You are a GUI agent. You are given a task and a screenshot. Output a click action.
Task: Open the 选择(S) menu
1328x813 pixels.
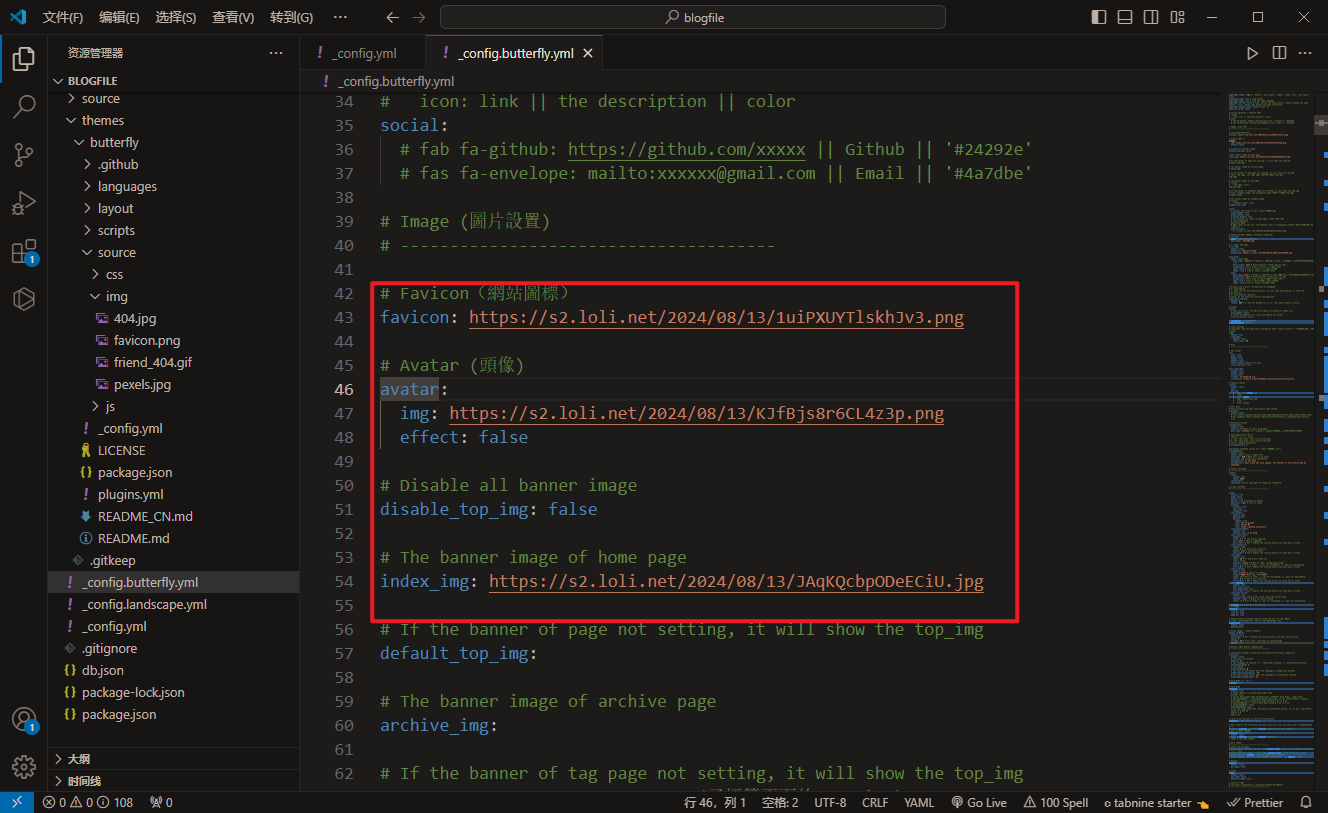pyautogui.click(x=176, y=17)
